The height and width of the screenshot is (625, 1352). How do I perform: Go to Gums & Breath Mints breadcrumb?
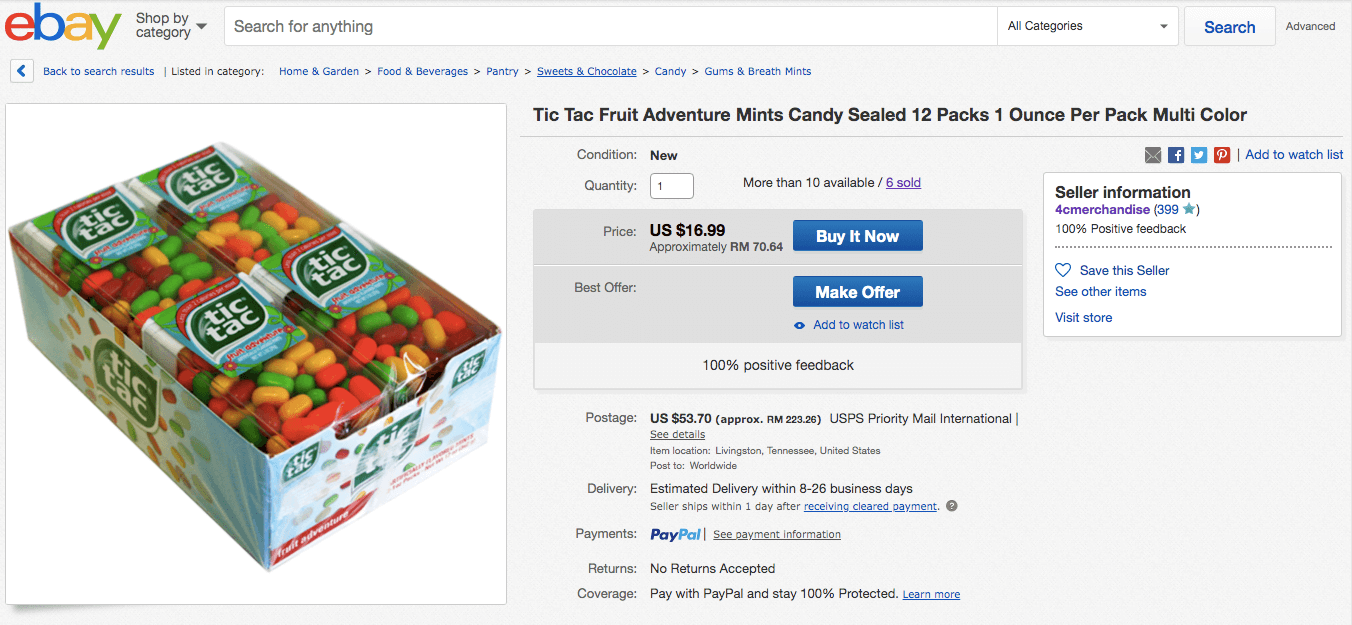(757, 71)
